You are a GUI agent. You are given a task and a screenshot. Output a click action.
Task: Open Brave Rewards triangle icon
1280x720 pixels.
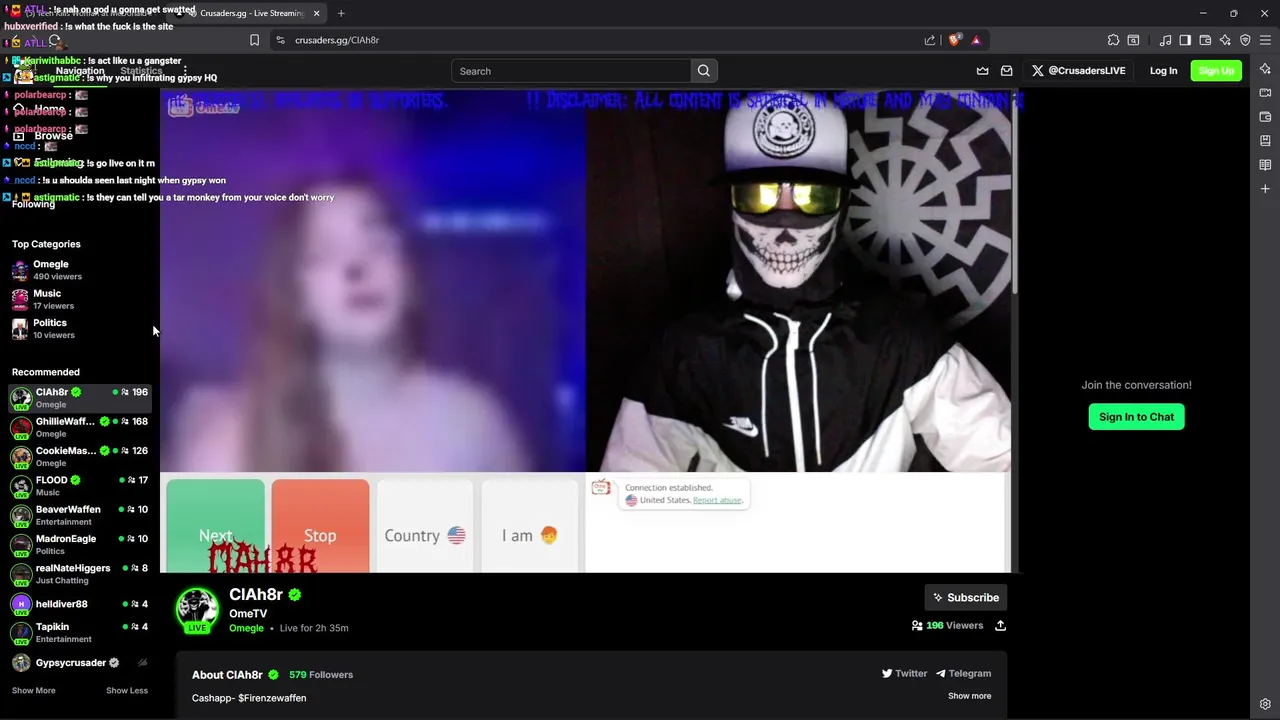pyautogui.click(x=976, y=40)
